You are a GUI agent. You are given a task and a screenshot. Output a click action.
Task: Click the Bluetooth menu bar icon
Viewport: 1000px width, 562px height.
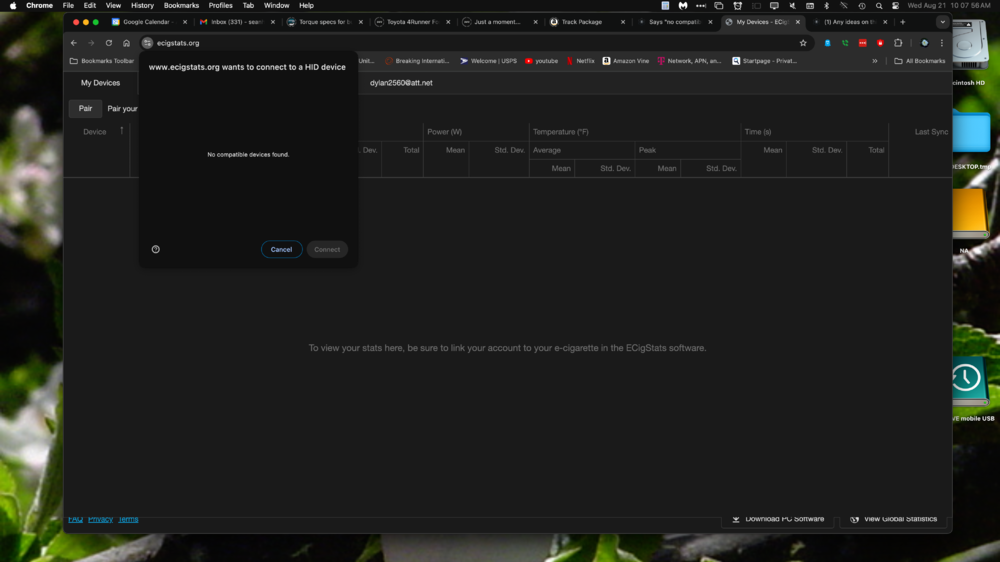827,6
